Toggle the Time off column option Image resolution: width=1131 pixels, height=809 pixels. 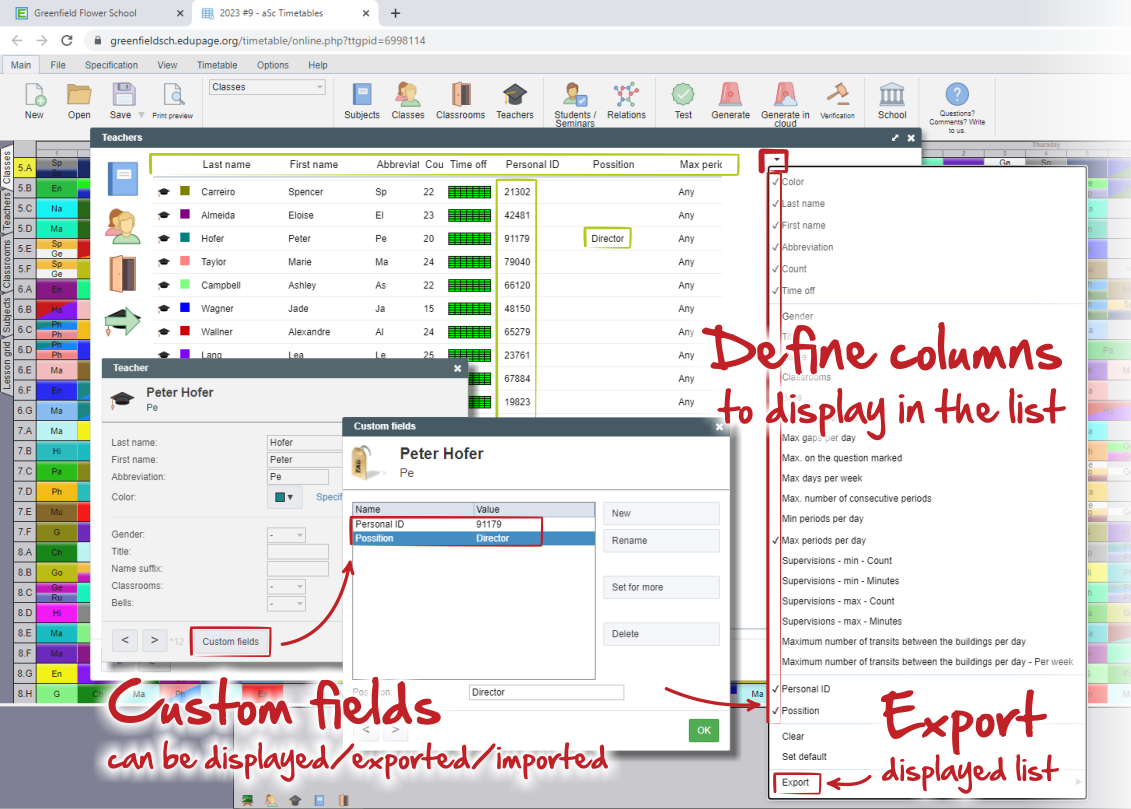798,291
